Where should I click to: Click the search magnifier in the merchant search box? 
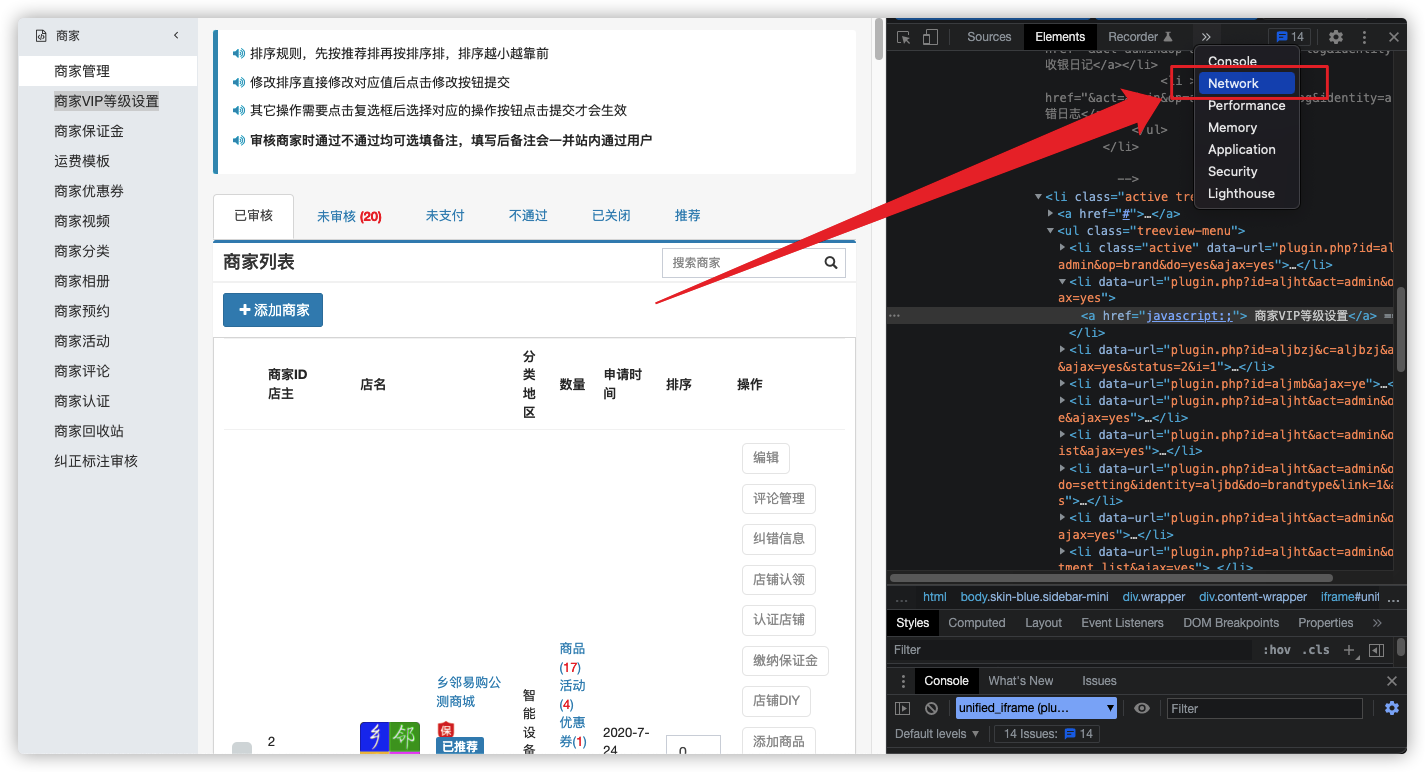[831, 263]
